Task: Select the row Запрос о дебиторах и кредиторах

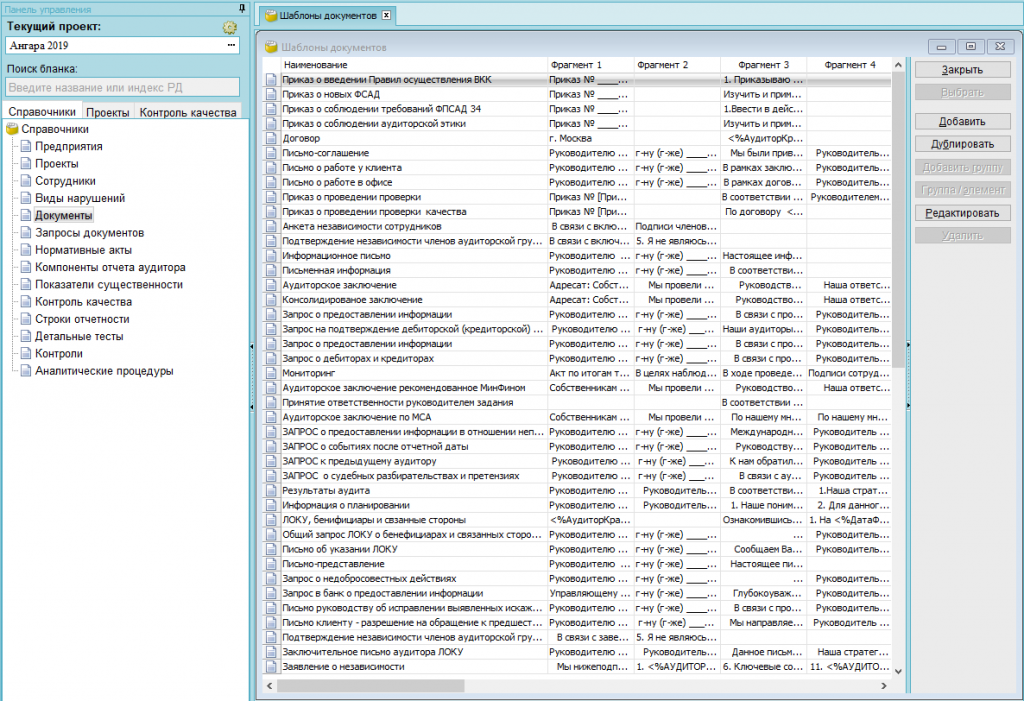Action: point(578,358)
